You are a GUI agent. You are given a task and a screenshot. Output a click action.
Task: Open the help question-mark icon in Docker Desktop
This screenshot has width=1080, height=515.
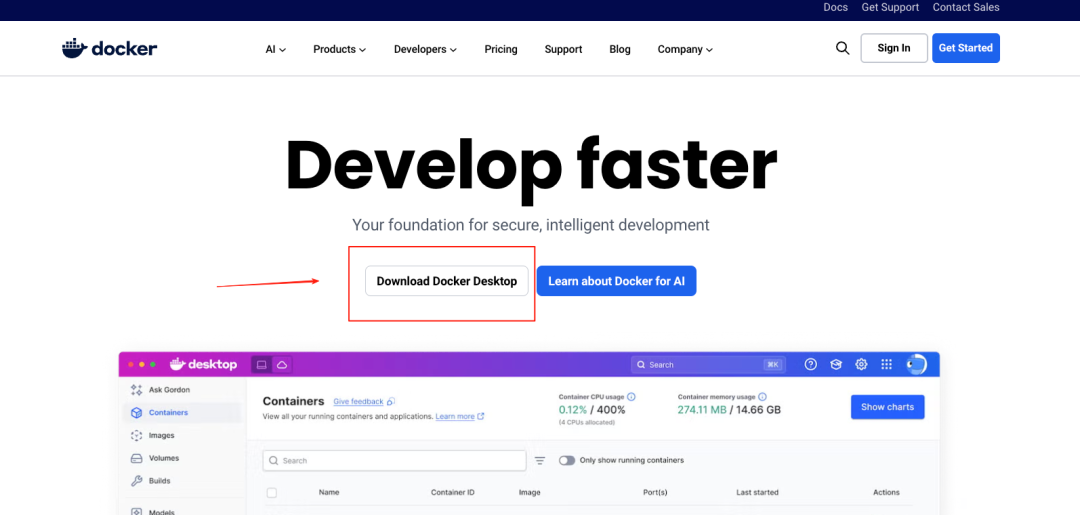click(x=811, y=364)
